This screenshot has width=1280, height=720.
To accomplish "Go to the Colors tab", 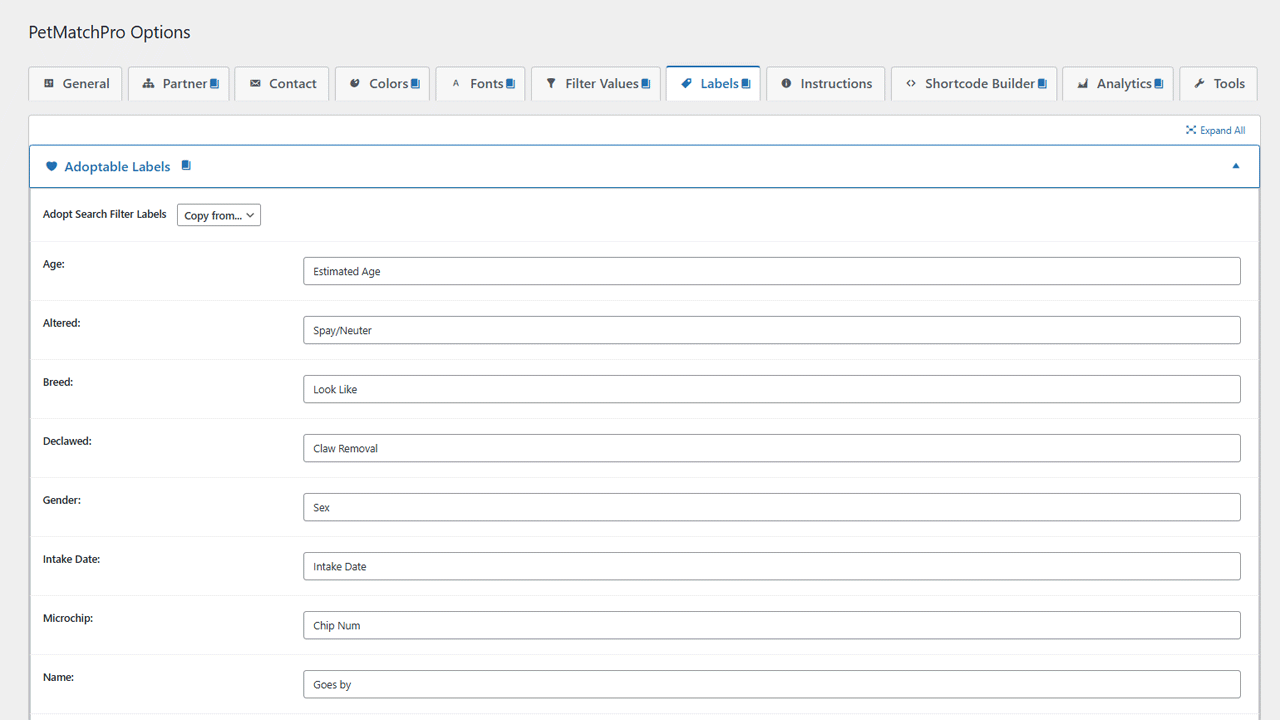I will tap(382, 84).
